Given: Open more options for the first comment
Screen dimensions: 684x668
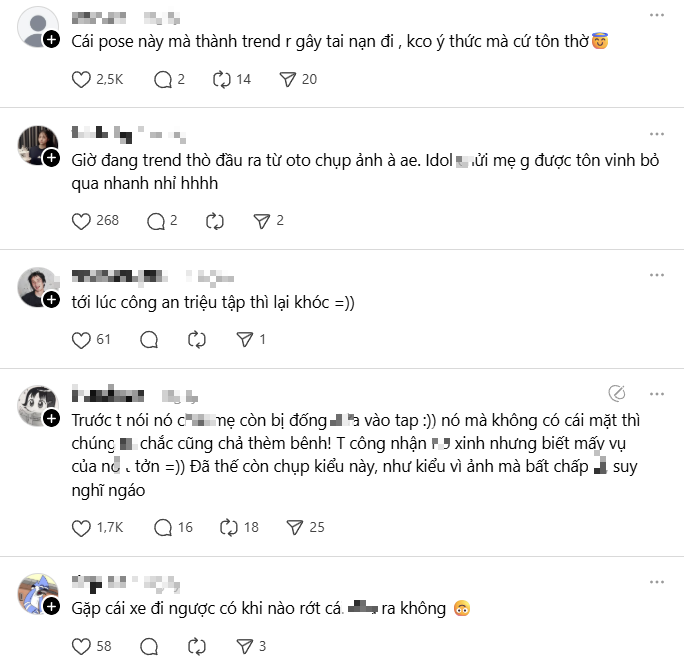Looking at the screenshot, I should click(656, 16).
